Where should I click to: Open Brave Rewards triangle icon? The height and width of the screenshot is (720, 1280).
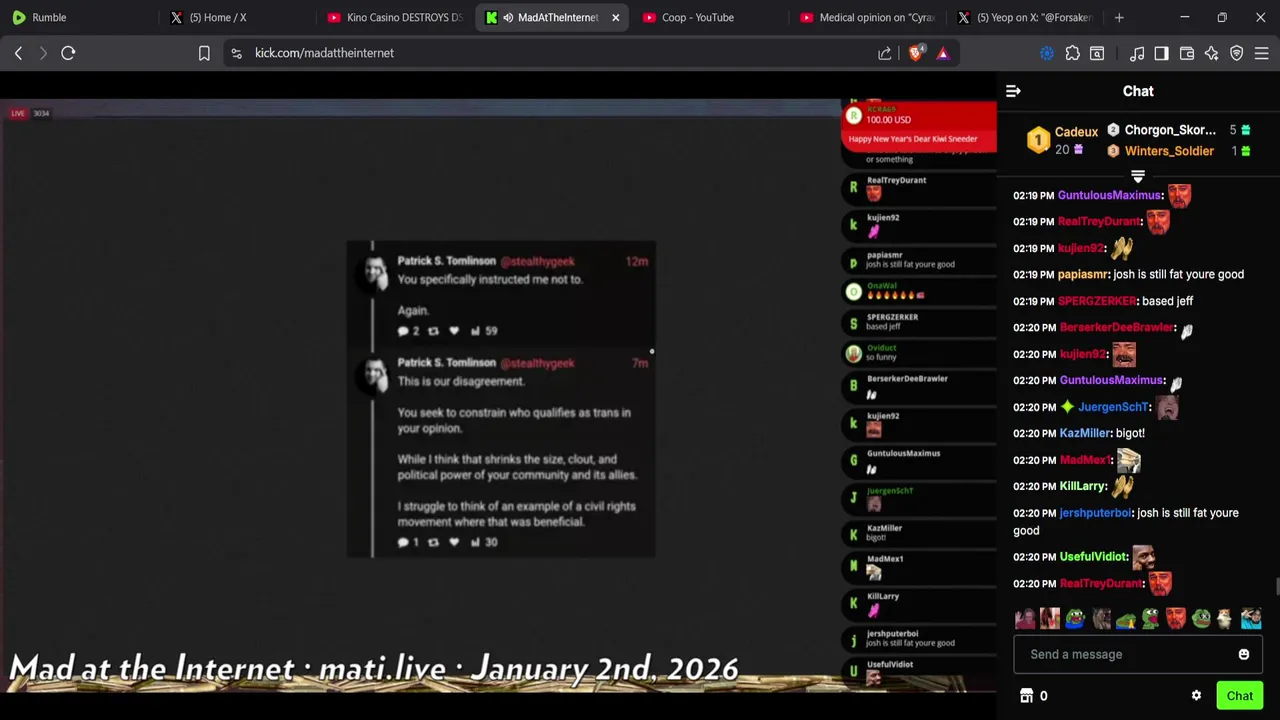(943, 53)
